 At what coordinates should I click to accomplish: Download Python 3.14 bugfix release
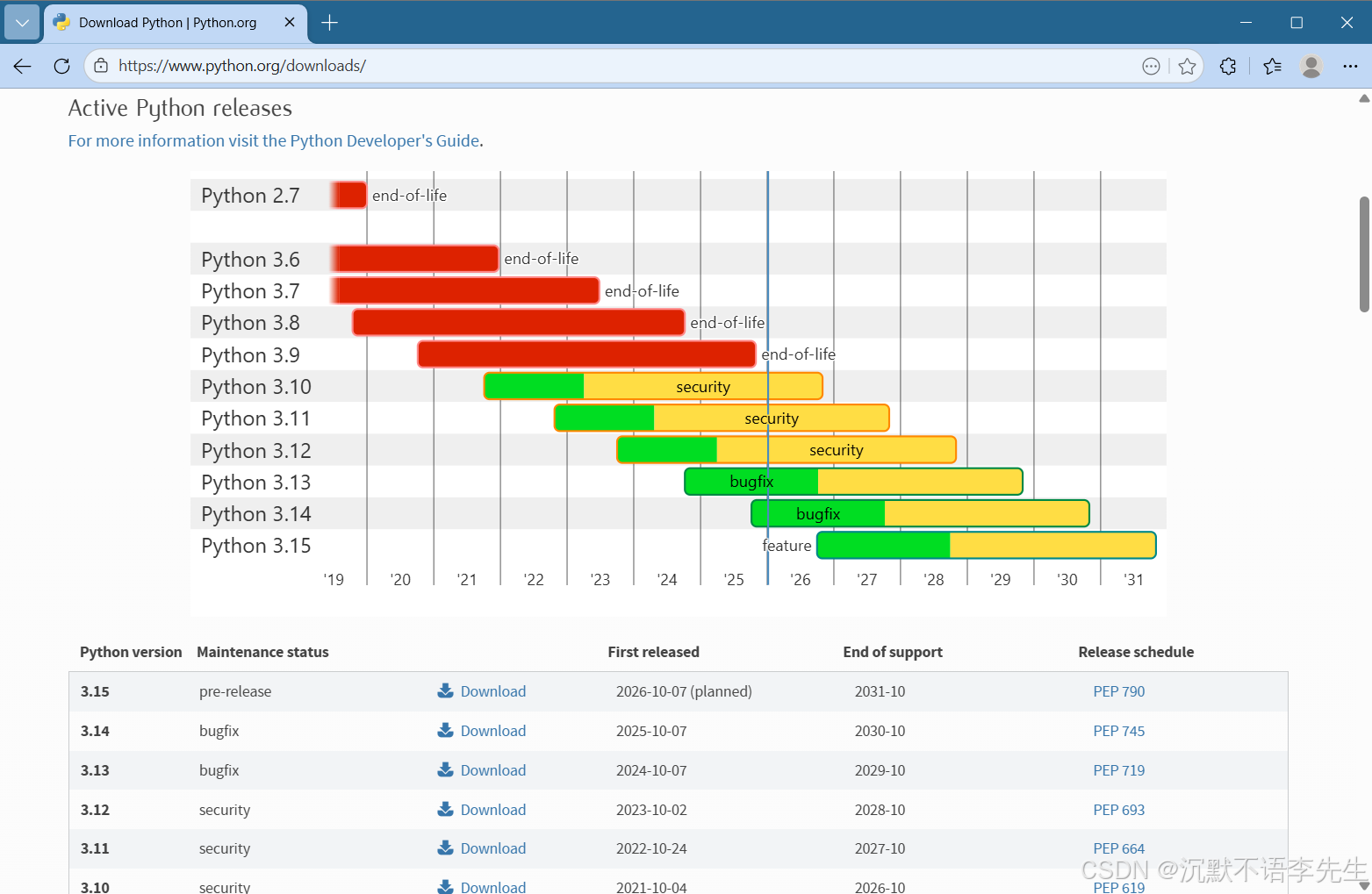(493, 731)
